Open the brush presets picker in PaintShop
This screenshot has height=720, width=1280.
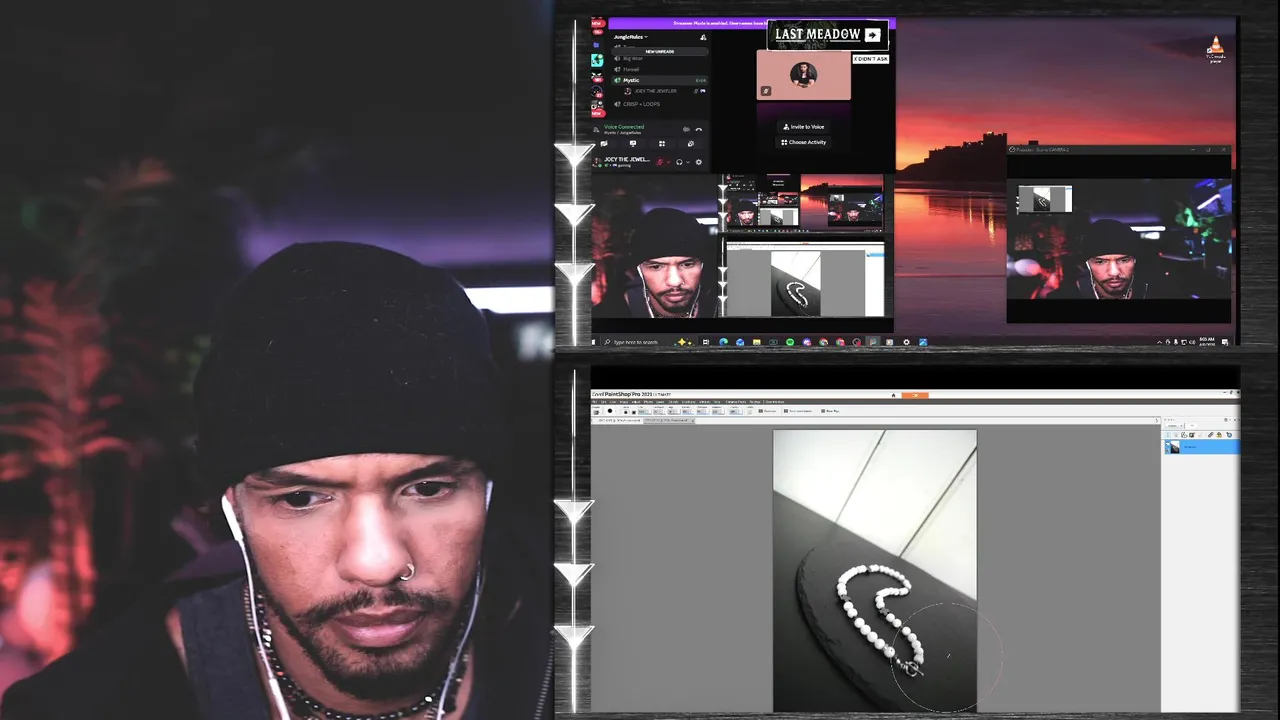click(596, 411)
